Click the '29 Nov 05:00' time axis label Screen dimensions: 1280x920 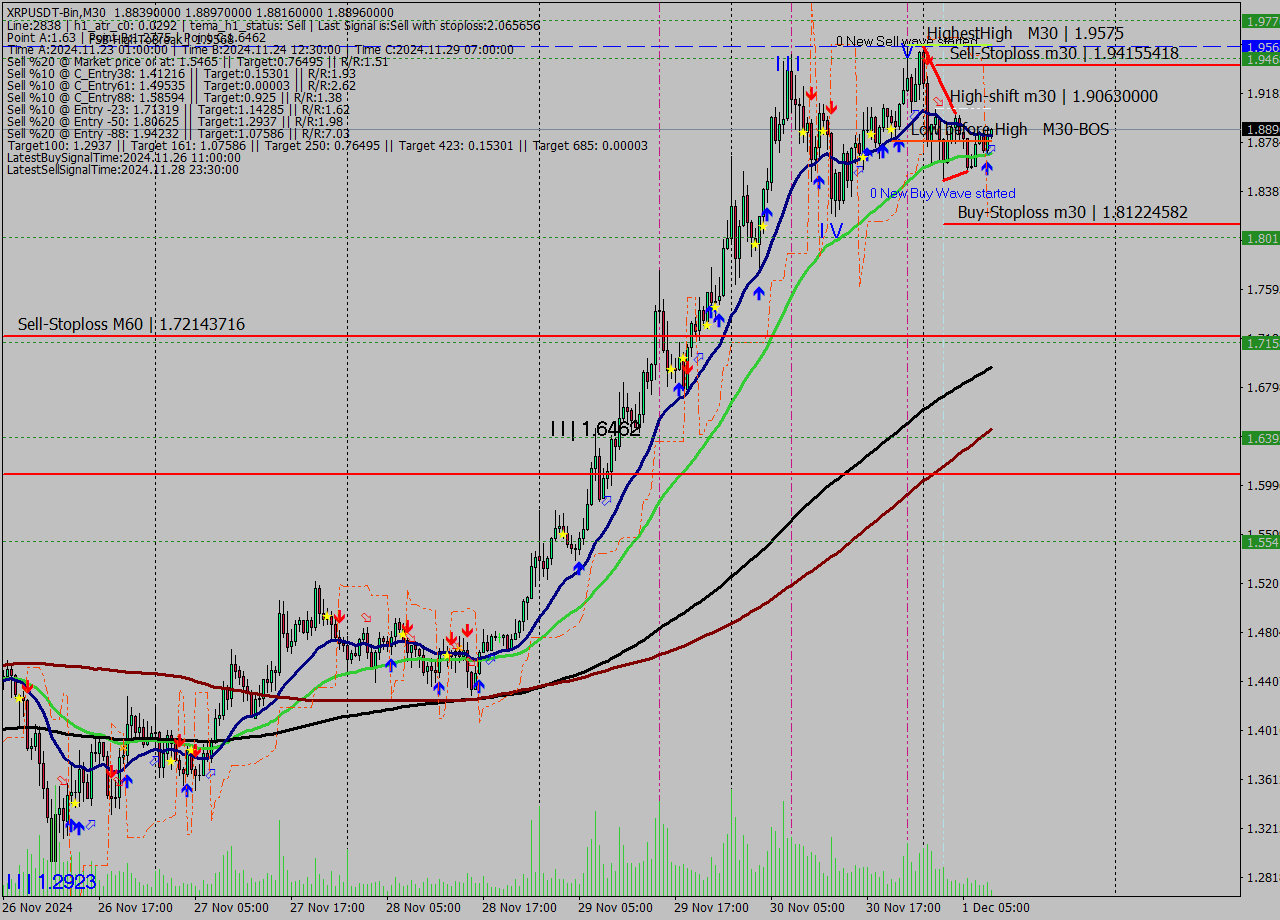(615, 908)
